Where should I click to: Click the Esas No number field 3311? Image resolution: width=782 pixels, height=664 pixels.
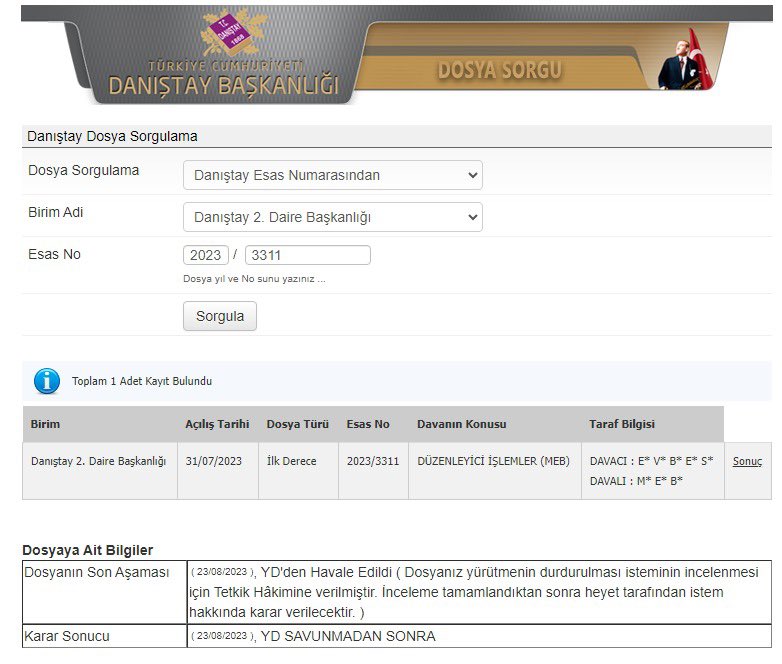click(x=308, y=255)
